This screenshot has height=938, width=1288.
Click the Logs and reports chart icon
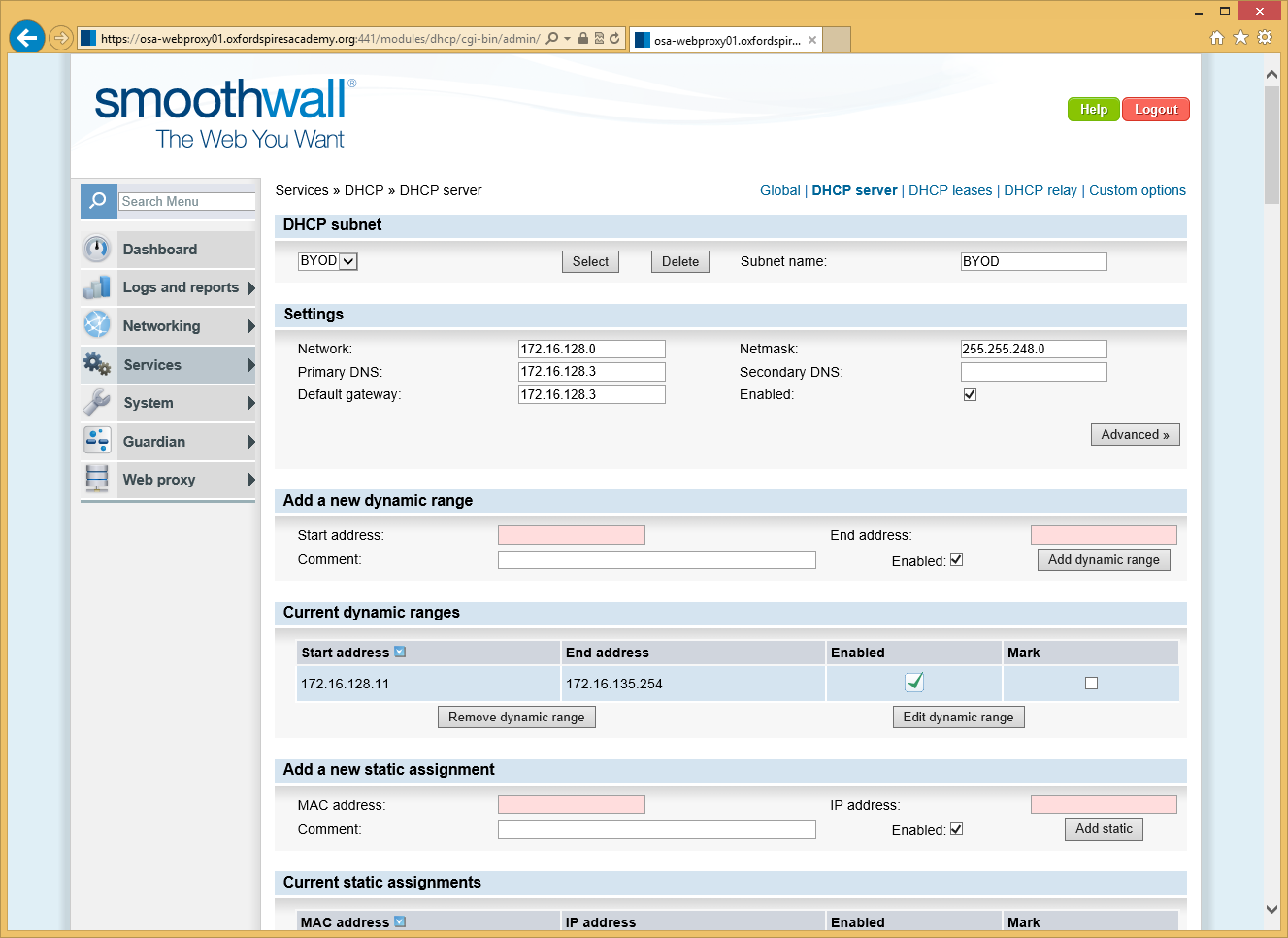coord(97,287)
